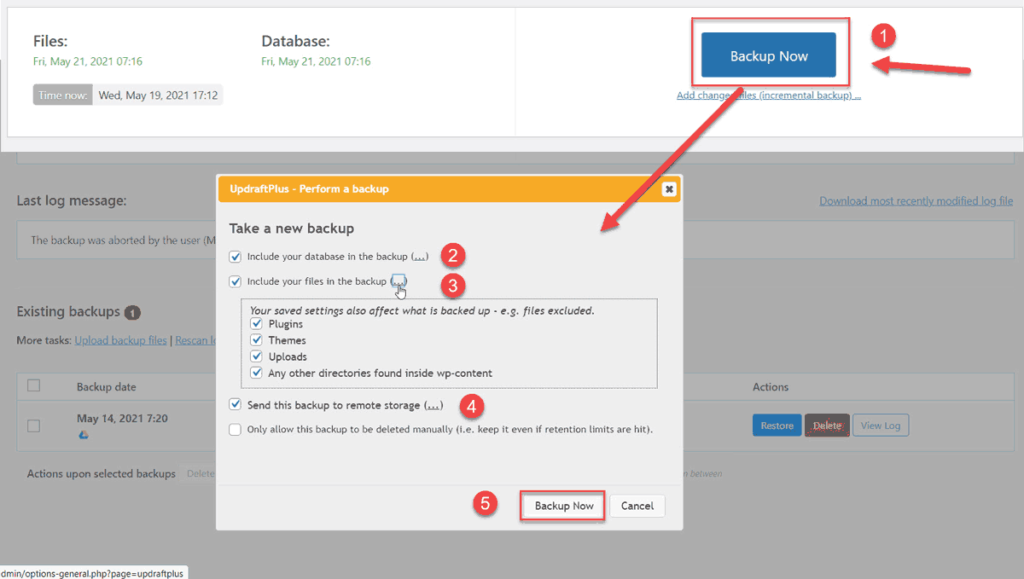Click the large blue Backup Now button
Image resolution: width=1024 pixels, height=579 pixels.
coord(768,55)
